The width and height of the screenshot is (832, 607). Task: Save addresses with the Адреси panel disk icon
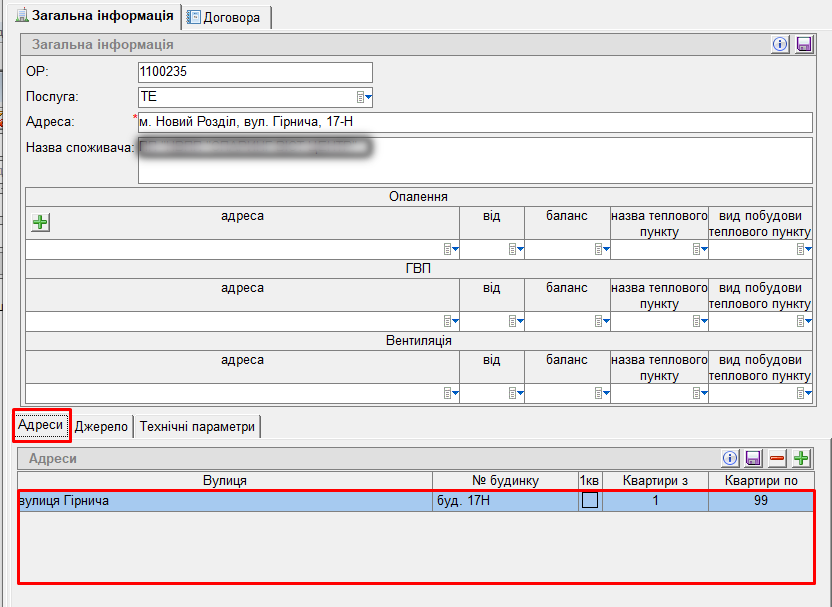(x=754, y=458)
